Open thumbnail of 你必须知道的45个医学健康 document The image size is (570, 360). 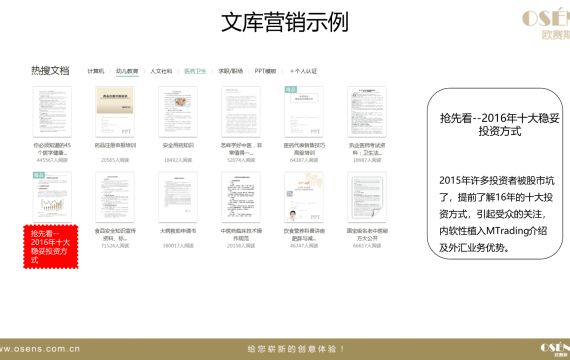[52, 112]
